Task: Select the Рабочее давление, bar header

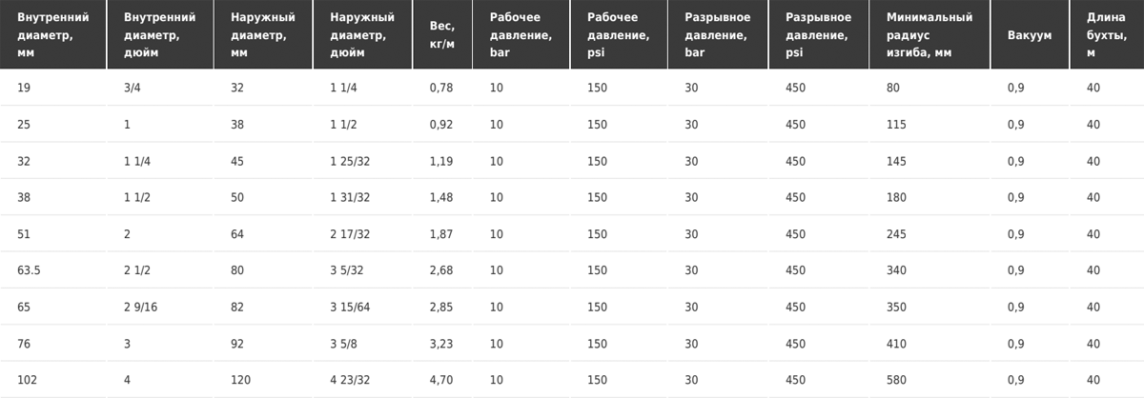Action: tap(520, 35)
